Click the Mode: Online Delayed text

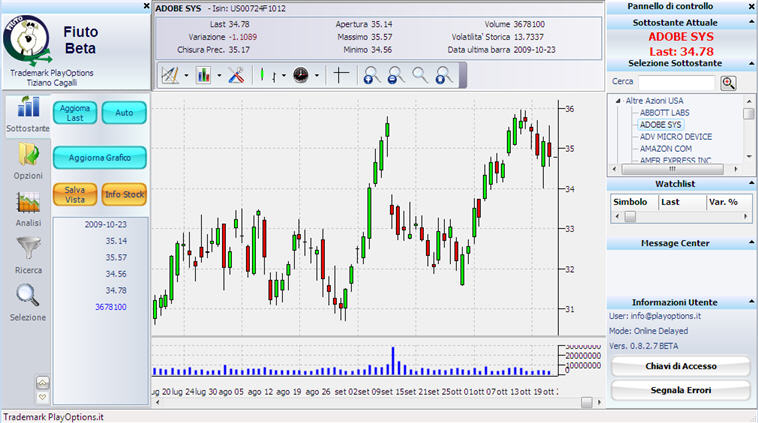pos(648,331)
